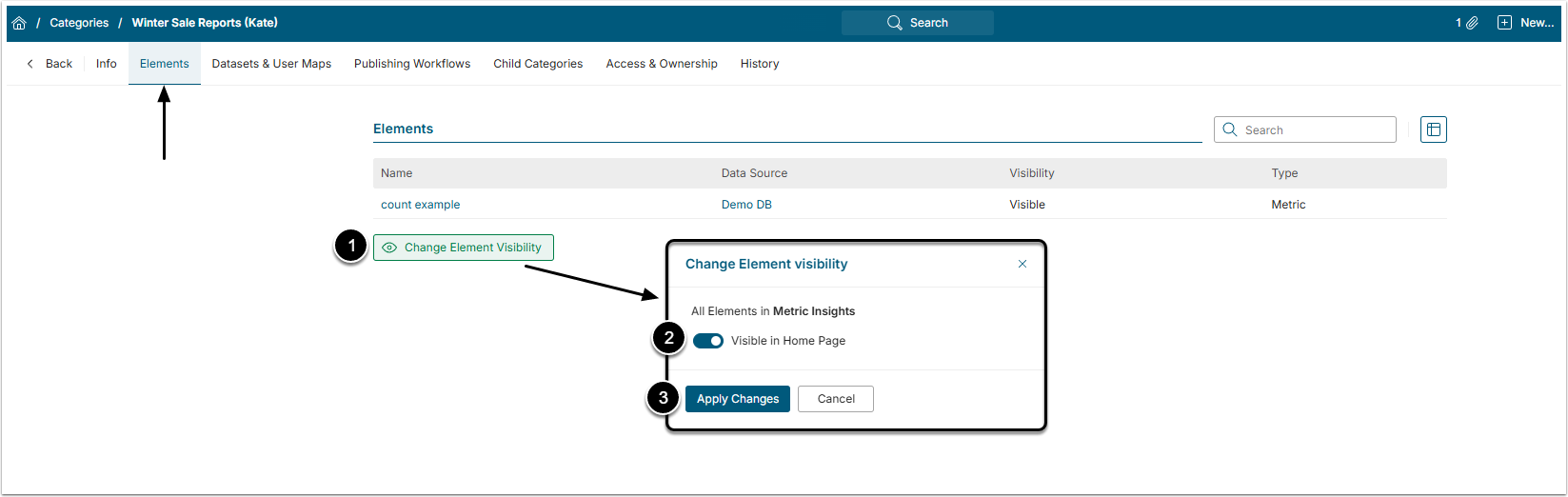
Task: Click Change Element Visibility button
Action: point(464,248)
